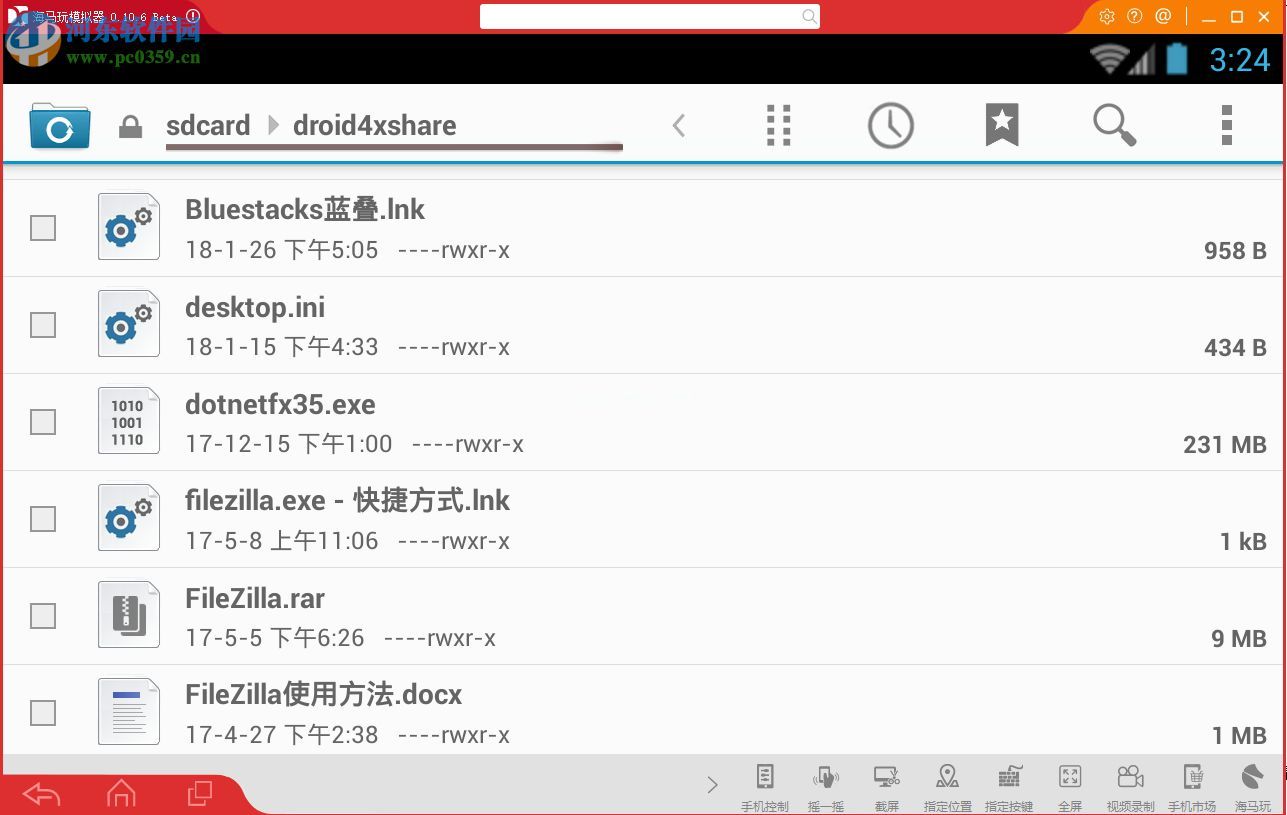Open 手机市场 app market
1287x815 pixels.
1192,788
